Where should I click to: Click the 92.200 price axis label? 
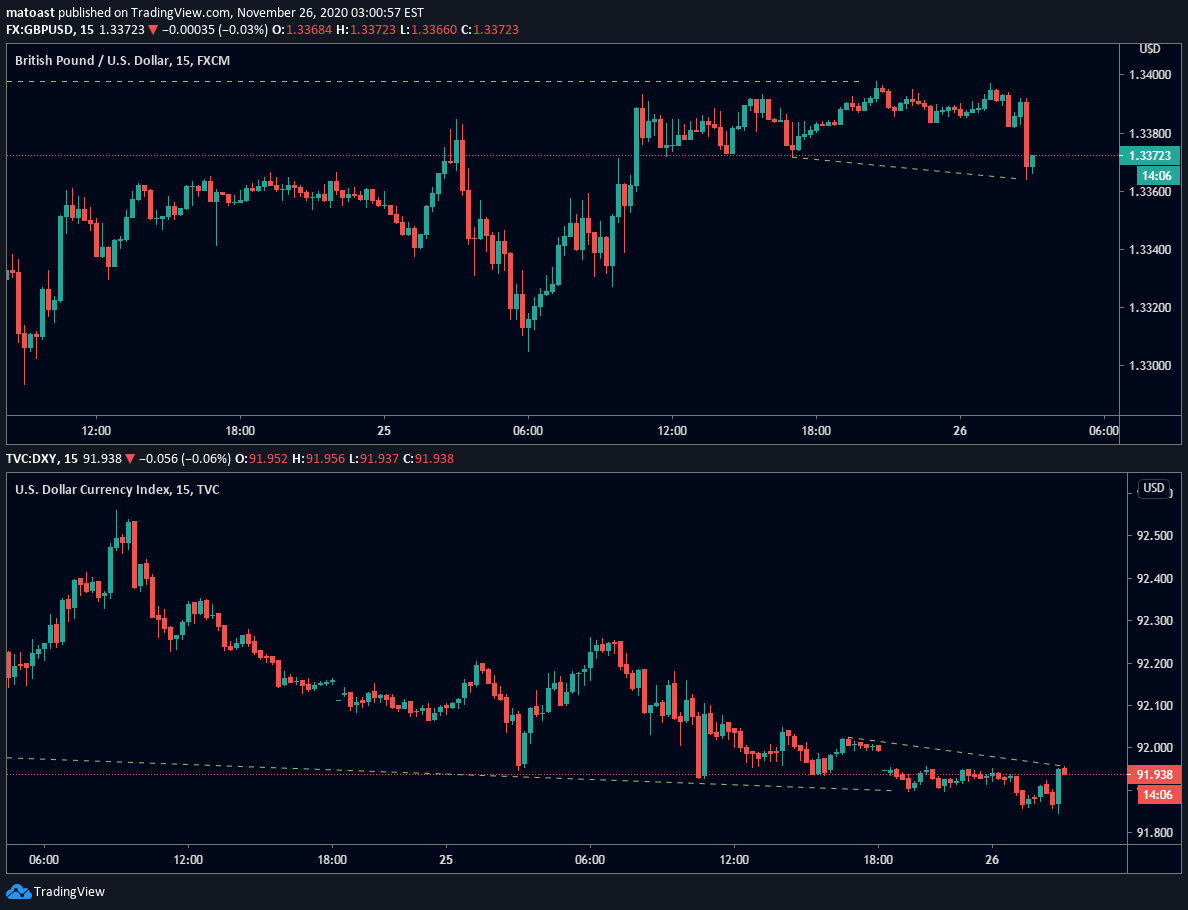click(x=1155, y=664)
